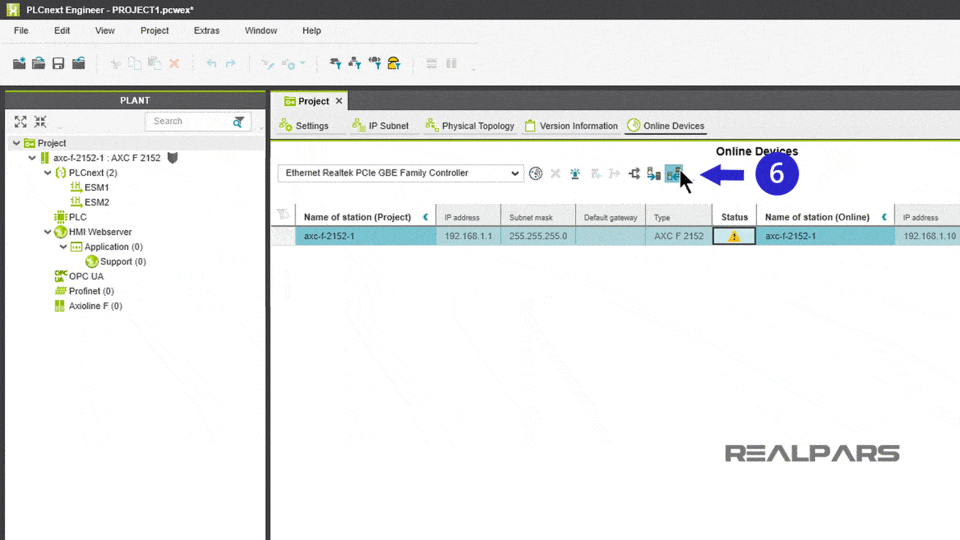This screenshot has width=960, height=540.
Task: Click the online station name axc-f-2152-1 cell
Action: pos(825,236)
